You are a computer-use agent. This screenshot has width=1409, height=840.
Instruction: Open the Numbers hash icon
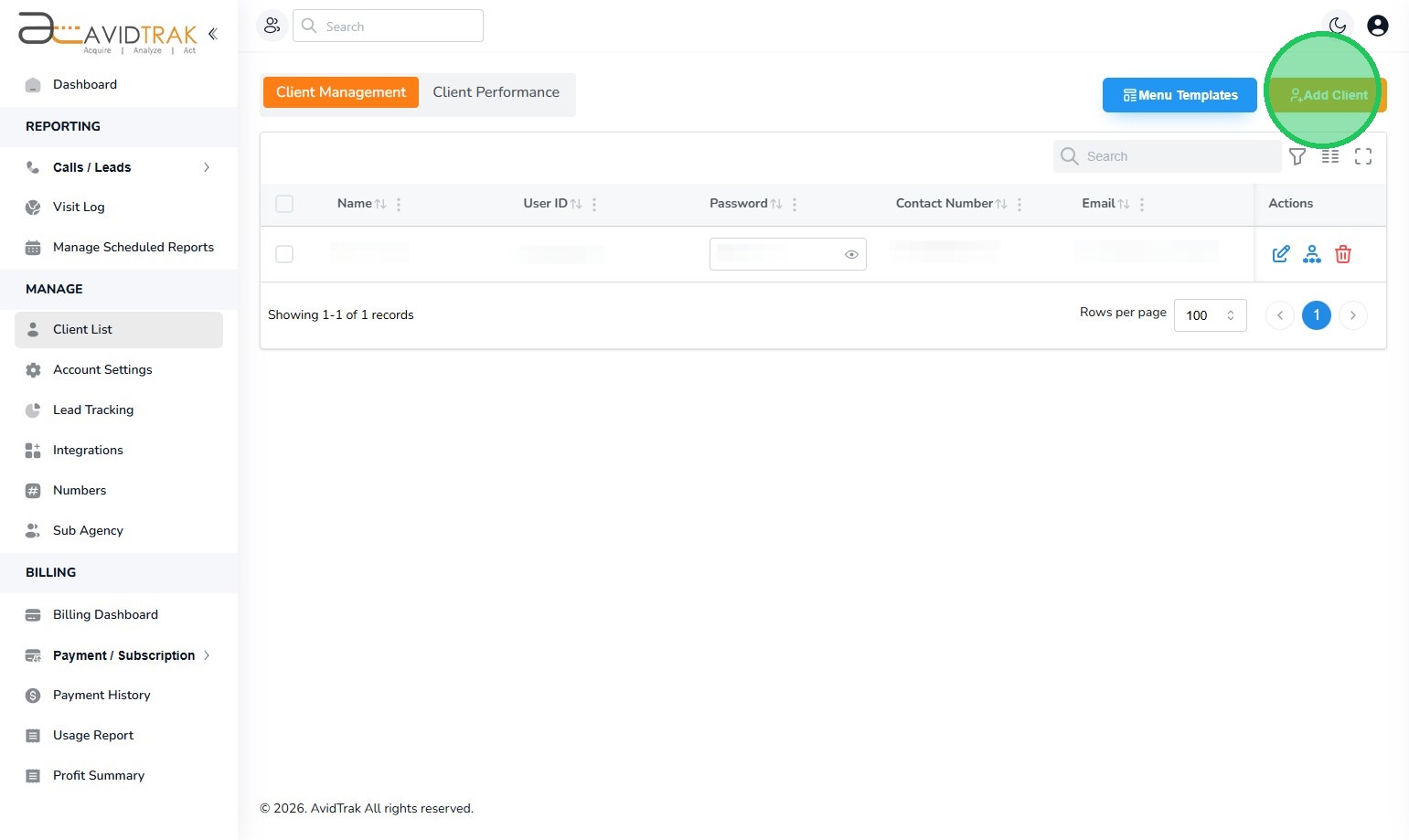[33, 491]
